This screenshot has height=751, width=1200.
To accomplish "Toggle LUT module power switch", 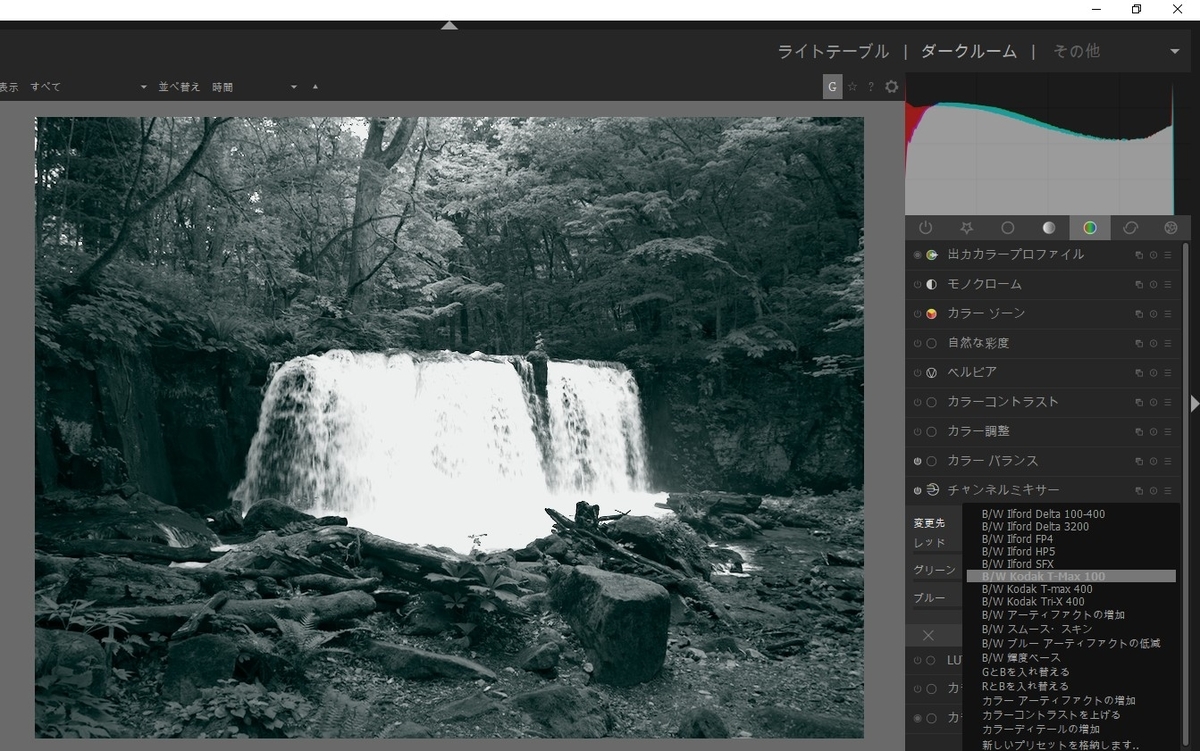I will [917, 661].
